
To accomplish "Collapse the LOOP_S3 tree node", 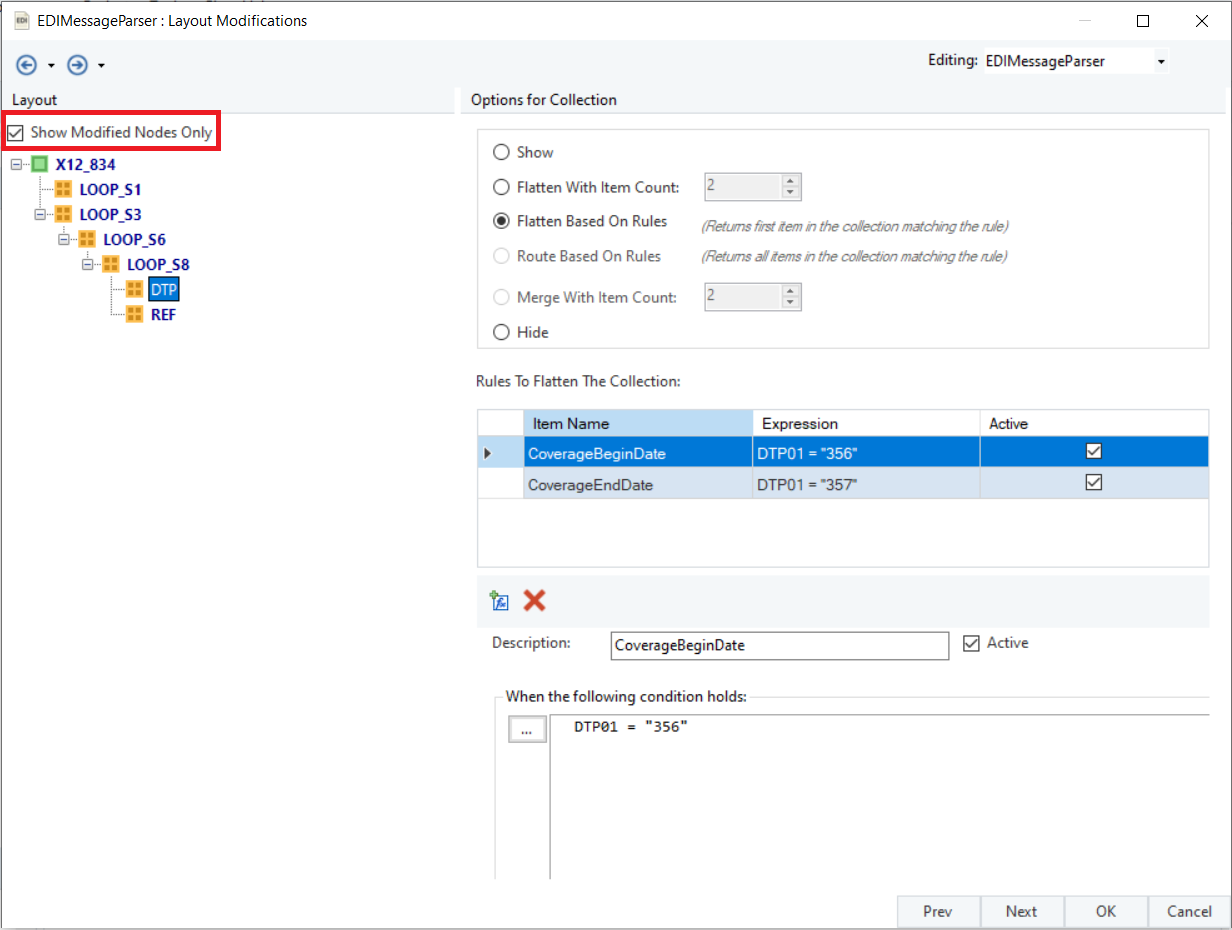I will point(40,214).
